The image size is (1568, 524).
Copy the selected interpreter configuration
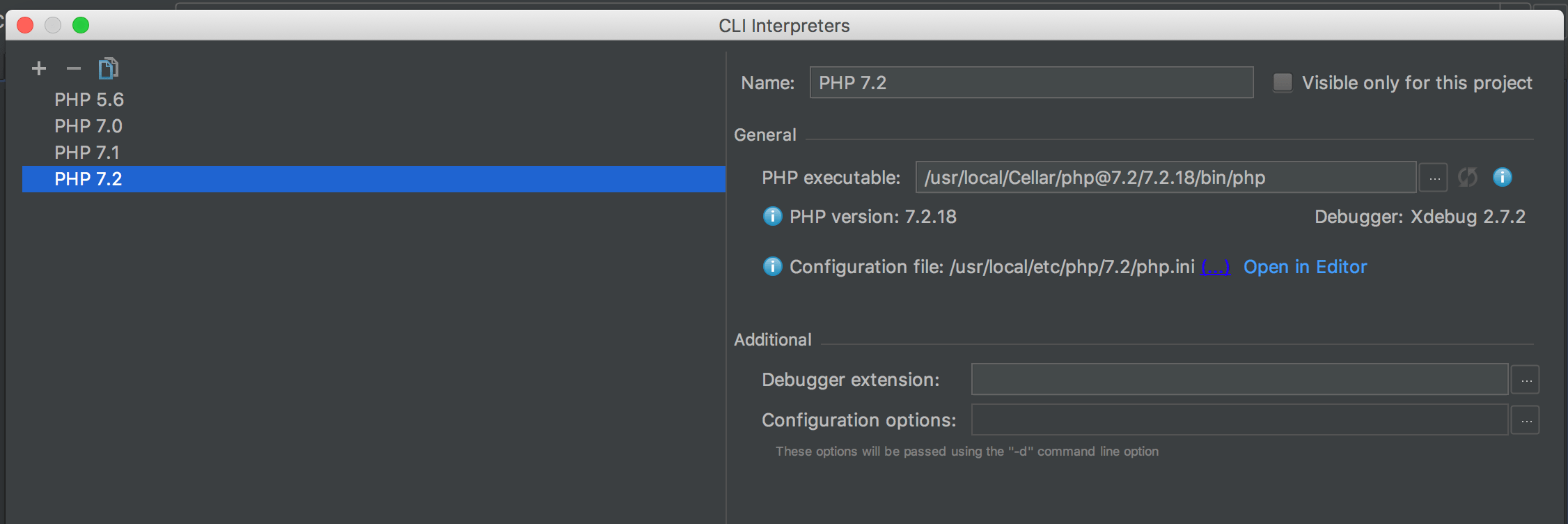[x=109, y=68]
